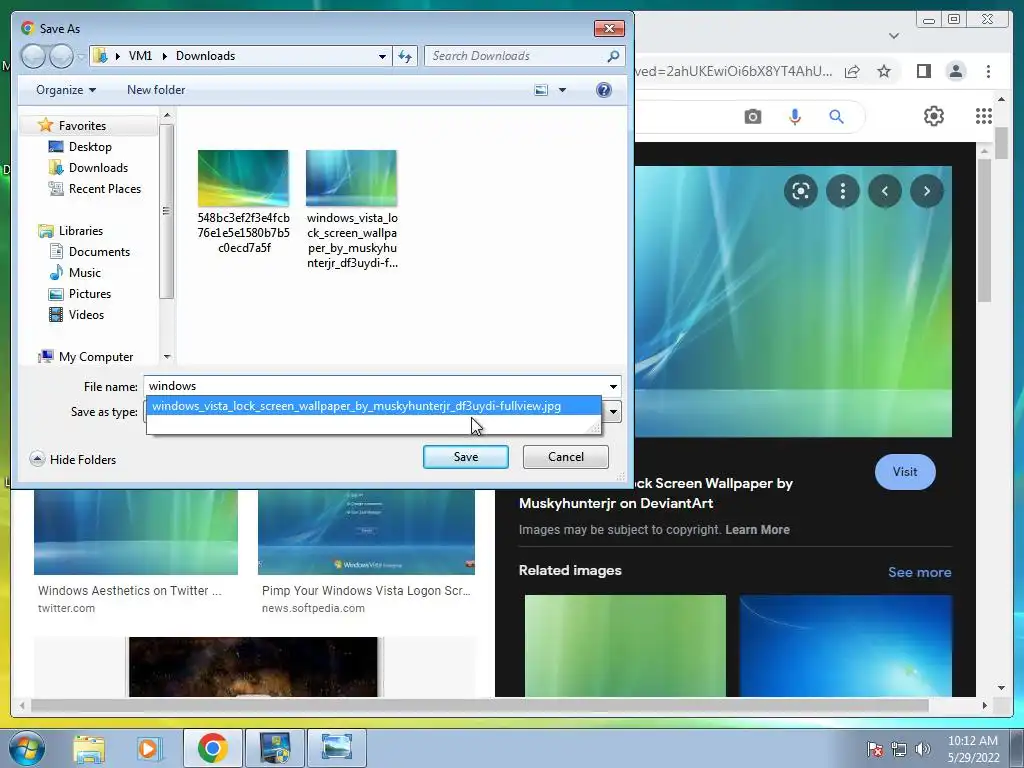The image size is (1024, 768).
Task: Open image preview three-dot options
Action: click(842, 191)
